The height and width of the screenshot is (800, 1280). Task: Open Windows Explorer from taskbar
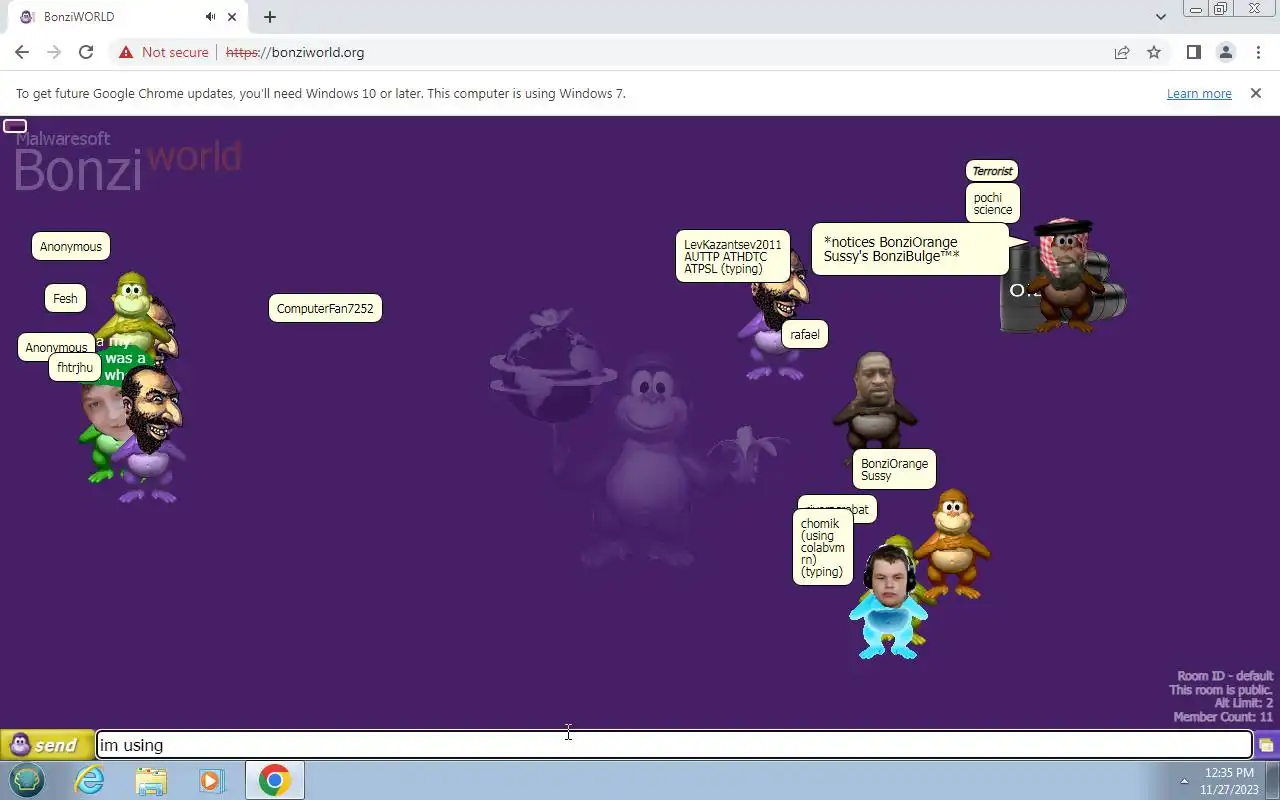(x=151, y=780)
